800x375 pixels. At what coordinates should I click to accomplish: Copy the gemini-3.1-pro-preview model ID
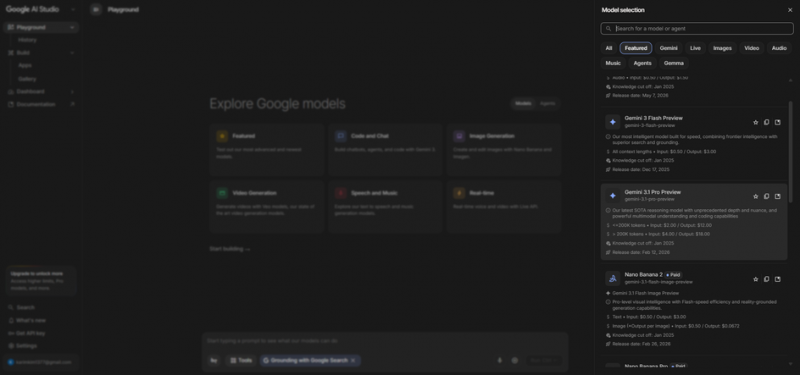766,196
